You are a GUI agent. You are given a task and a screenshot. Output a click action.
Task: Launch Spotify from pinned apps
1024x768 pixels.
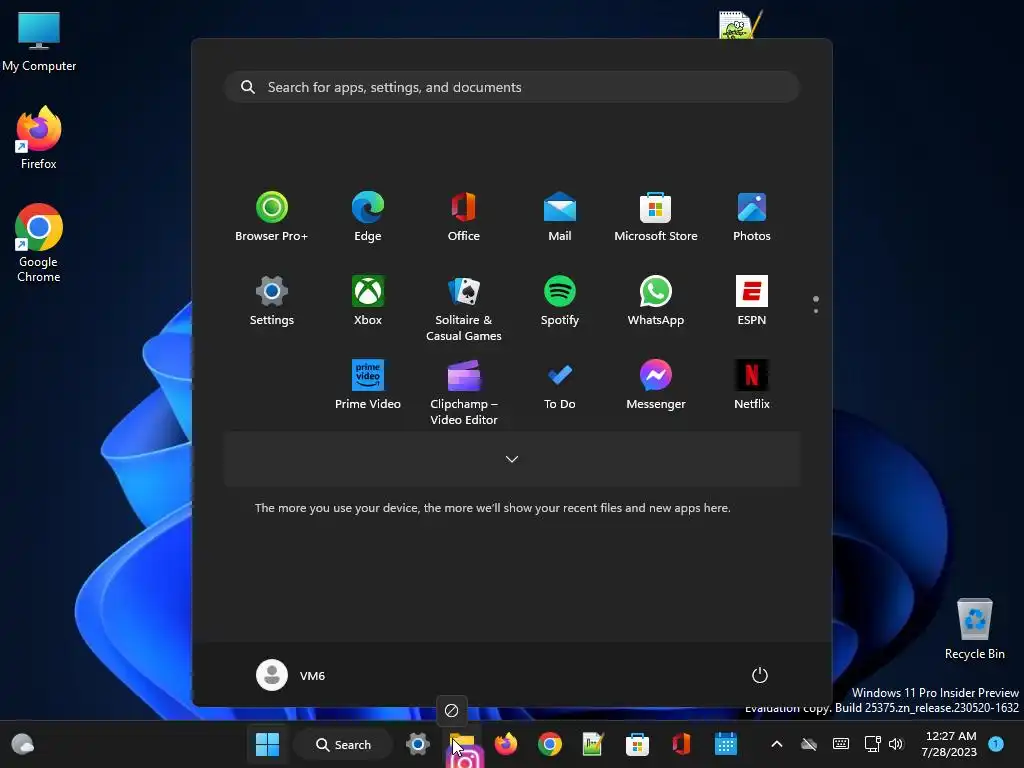(x=560, y=300)
